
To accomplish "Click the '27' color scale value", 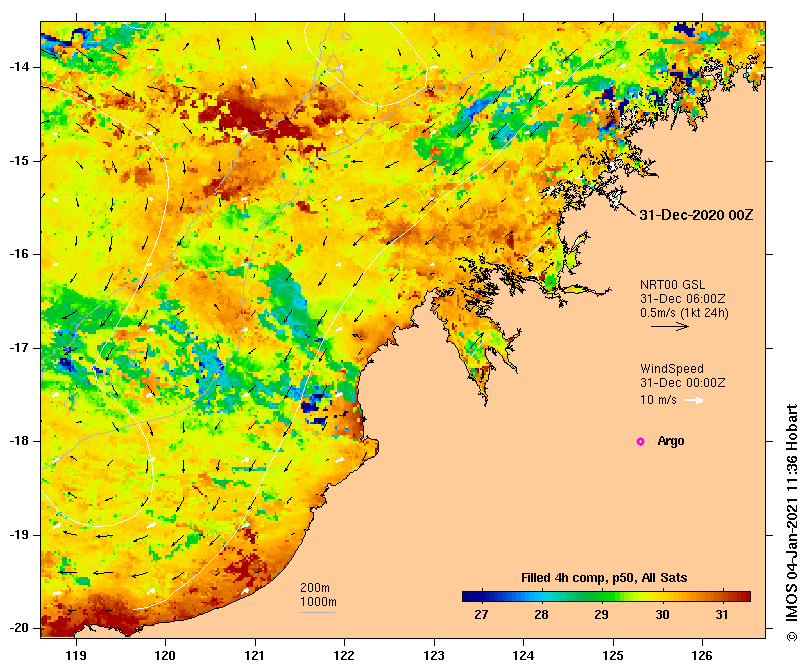I will tap(481, 615).
